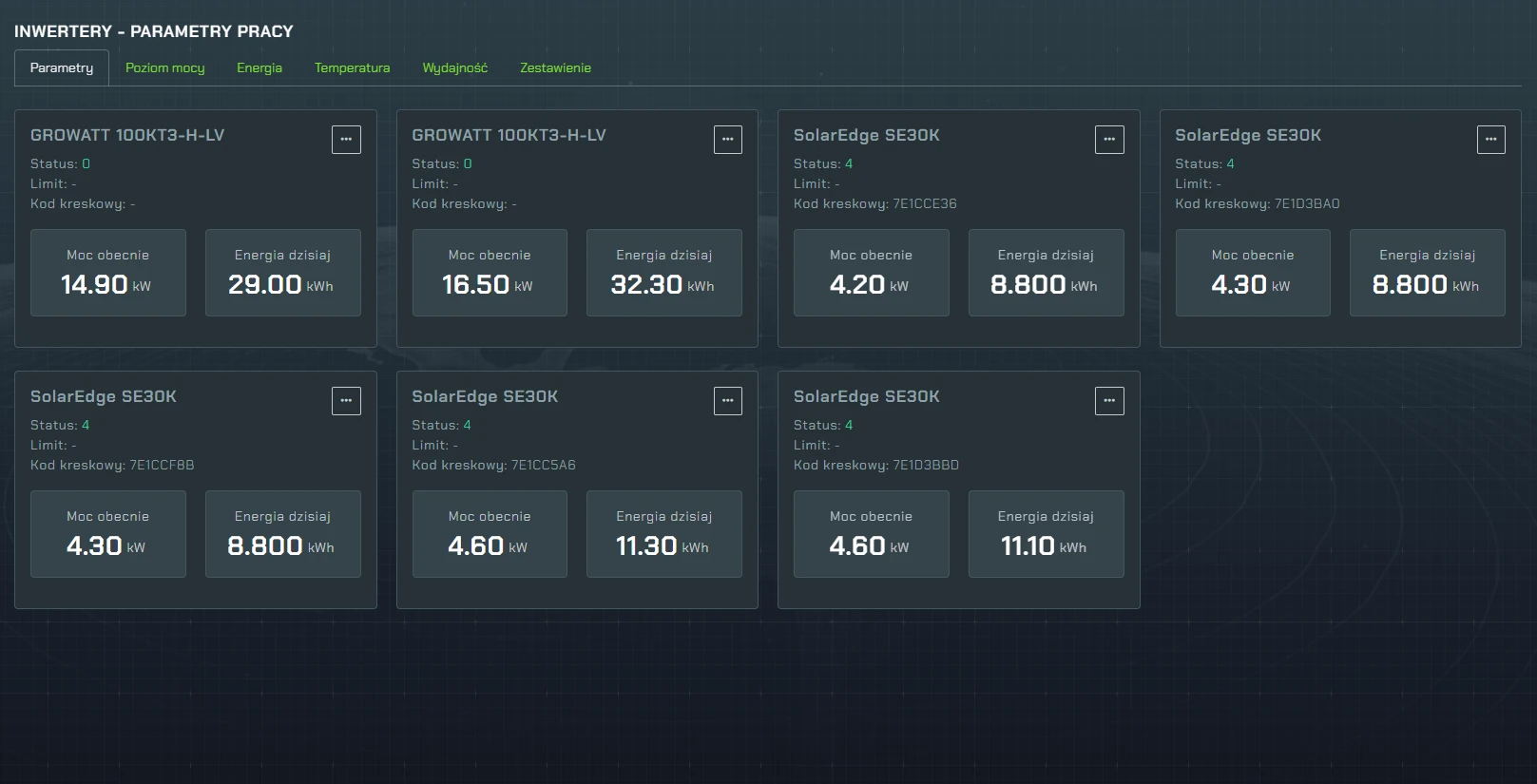The height and width of the screenshot is (784, 1537).
Task: Open the three-dot menu for inverter 7E1CCE36
Action: pos(1109,140)
